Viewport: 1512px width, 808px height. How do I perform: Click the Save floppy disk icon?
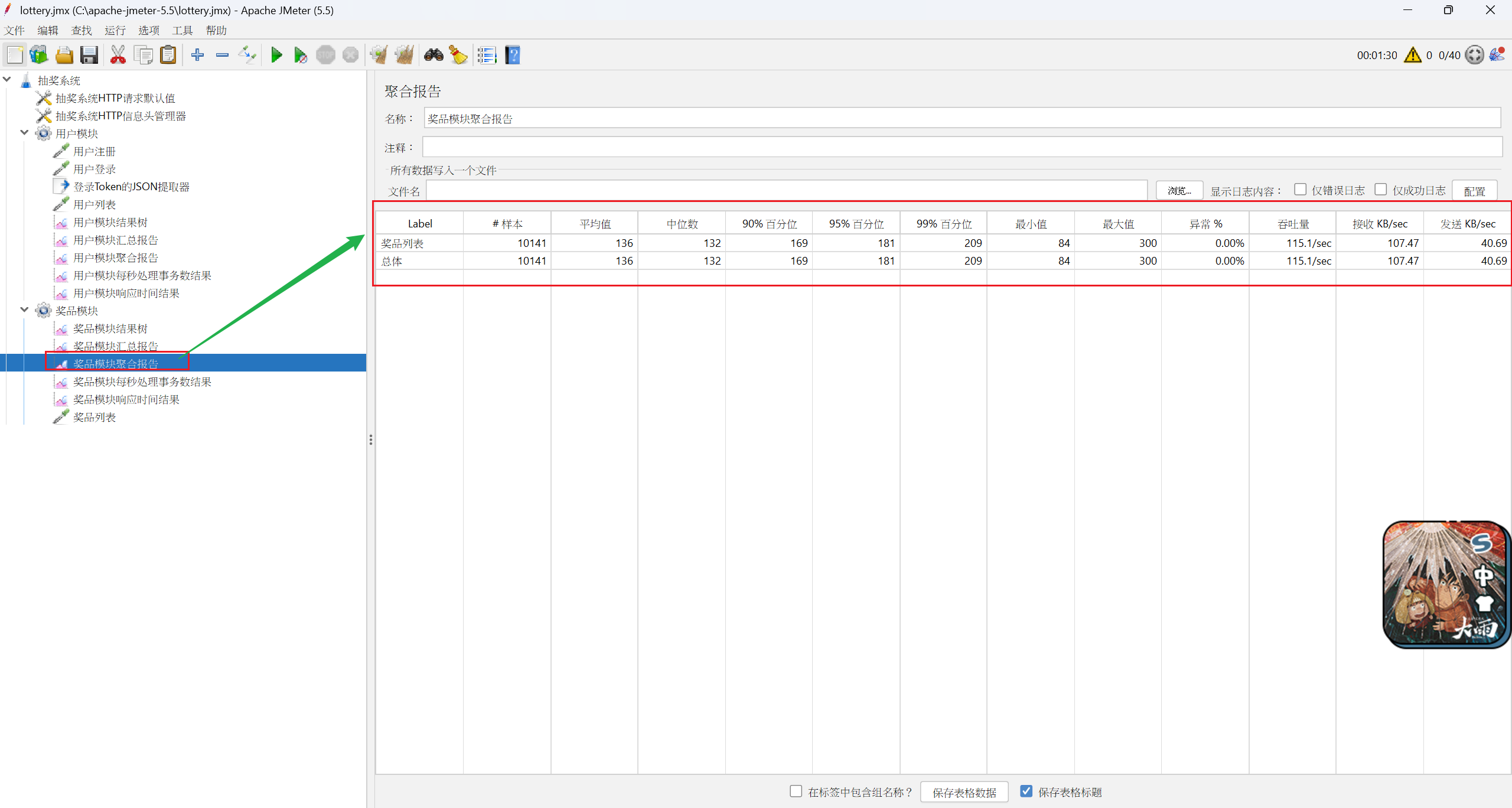tap(89, 56)
